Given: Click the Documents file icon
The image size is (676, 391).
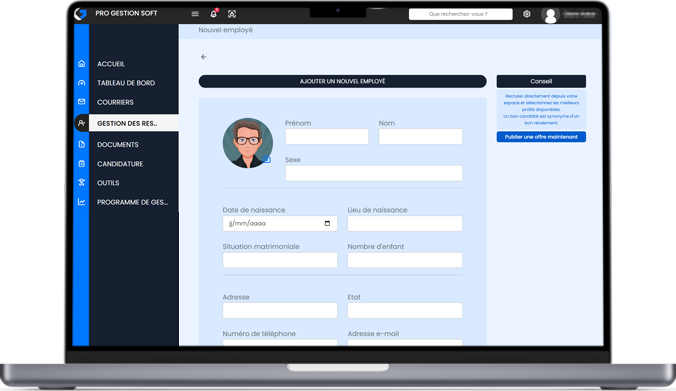Looking at the screenshot, I should pyautogui.click(x=81, y=144).
